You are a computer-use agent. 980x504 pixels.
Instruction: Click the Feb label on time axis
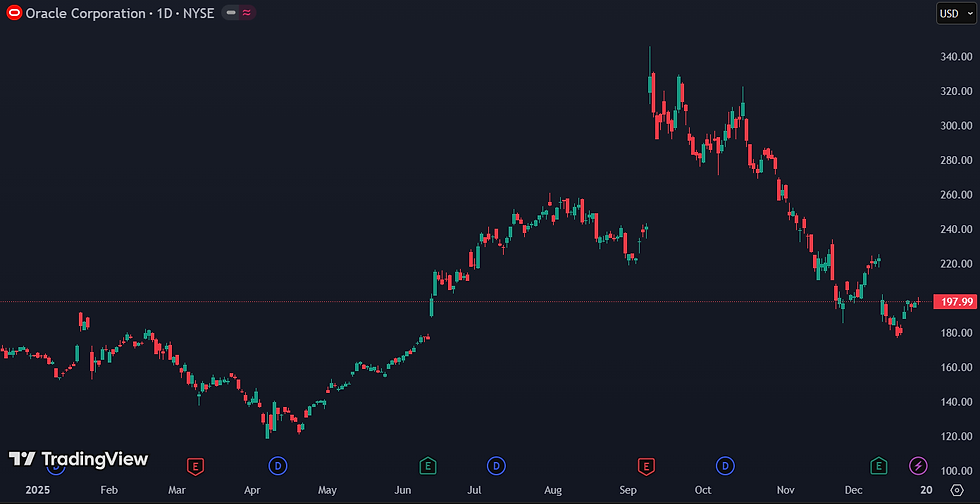(x=109, y=490)
